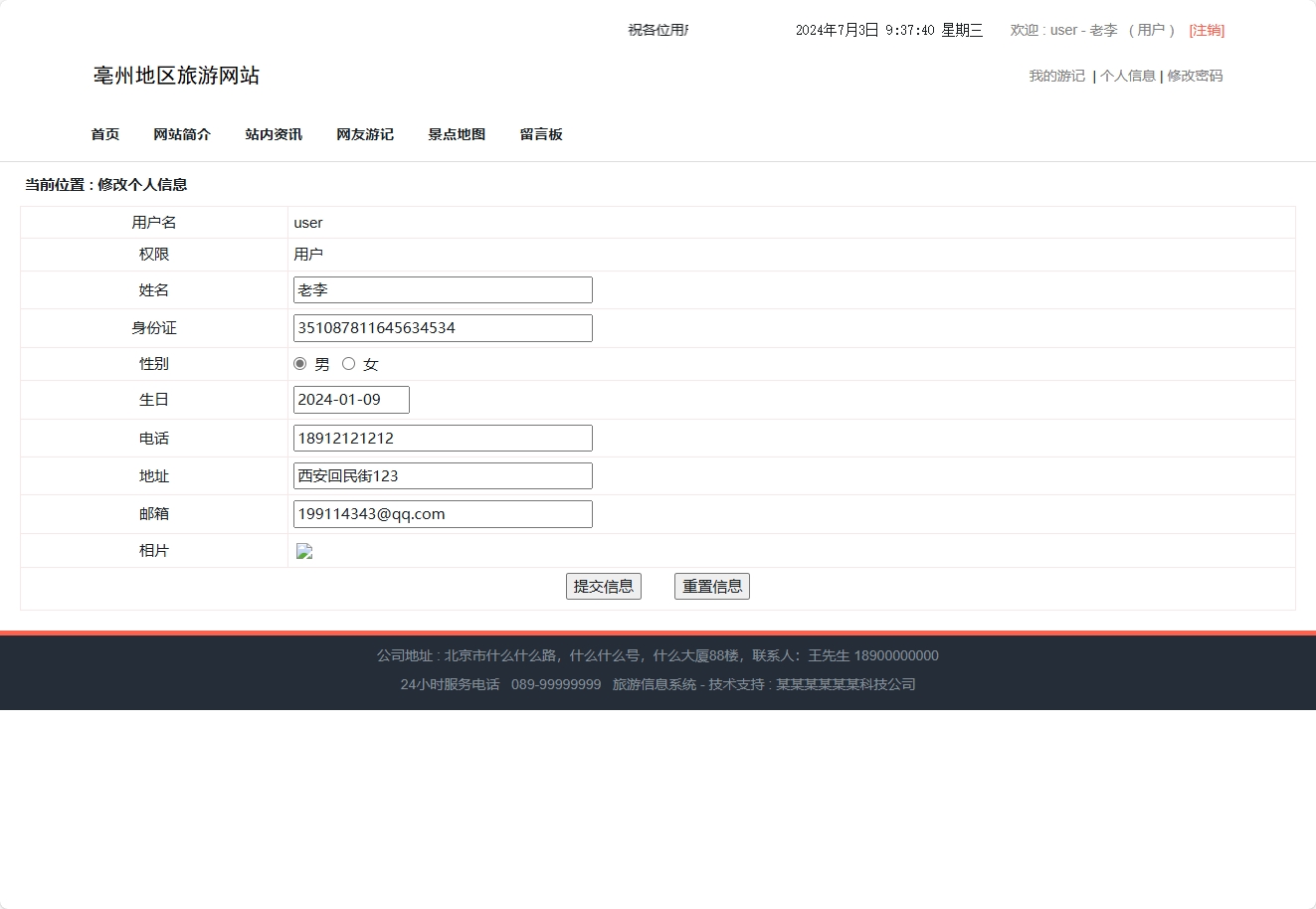Viewport: 1316px width, 909px height.
Task: Open the 留言板 page
Action: [x=540, y=134]
